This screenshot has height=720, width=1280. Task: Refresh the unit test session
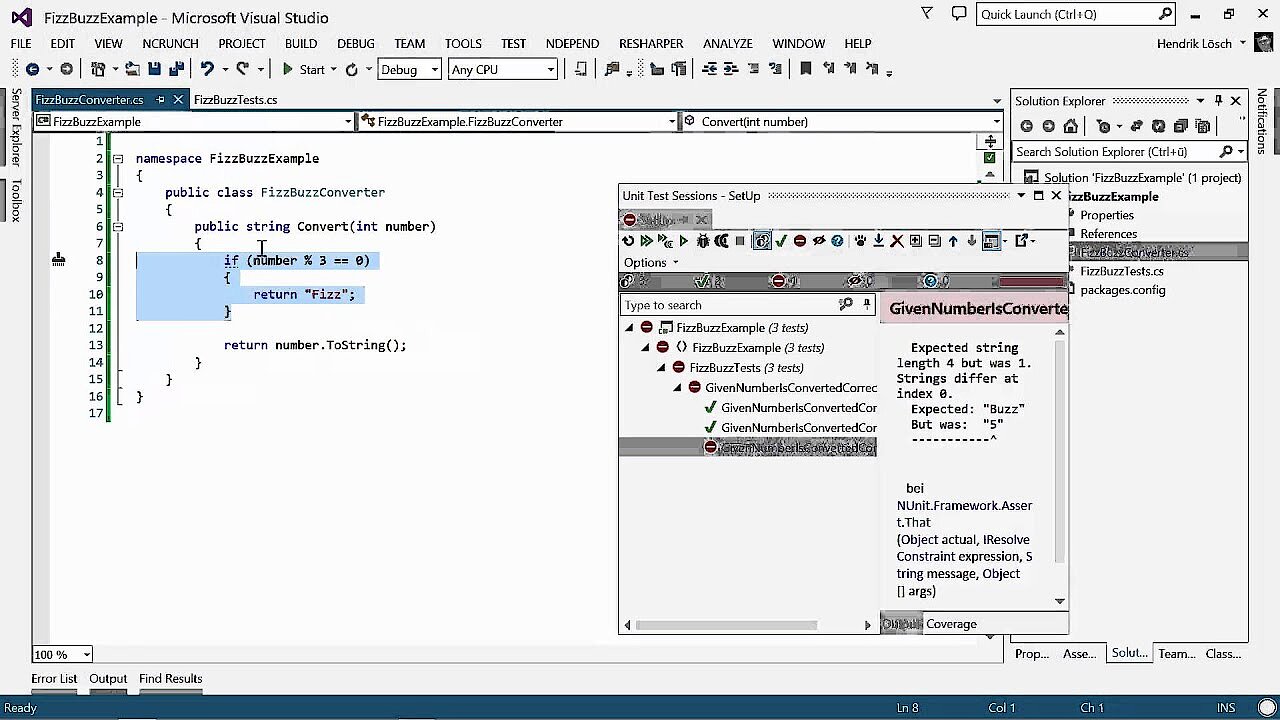(x=628, y=241)
